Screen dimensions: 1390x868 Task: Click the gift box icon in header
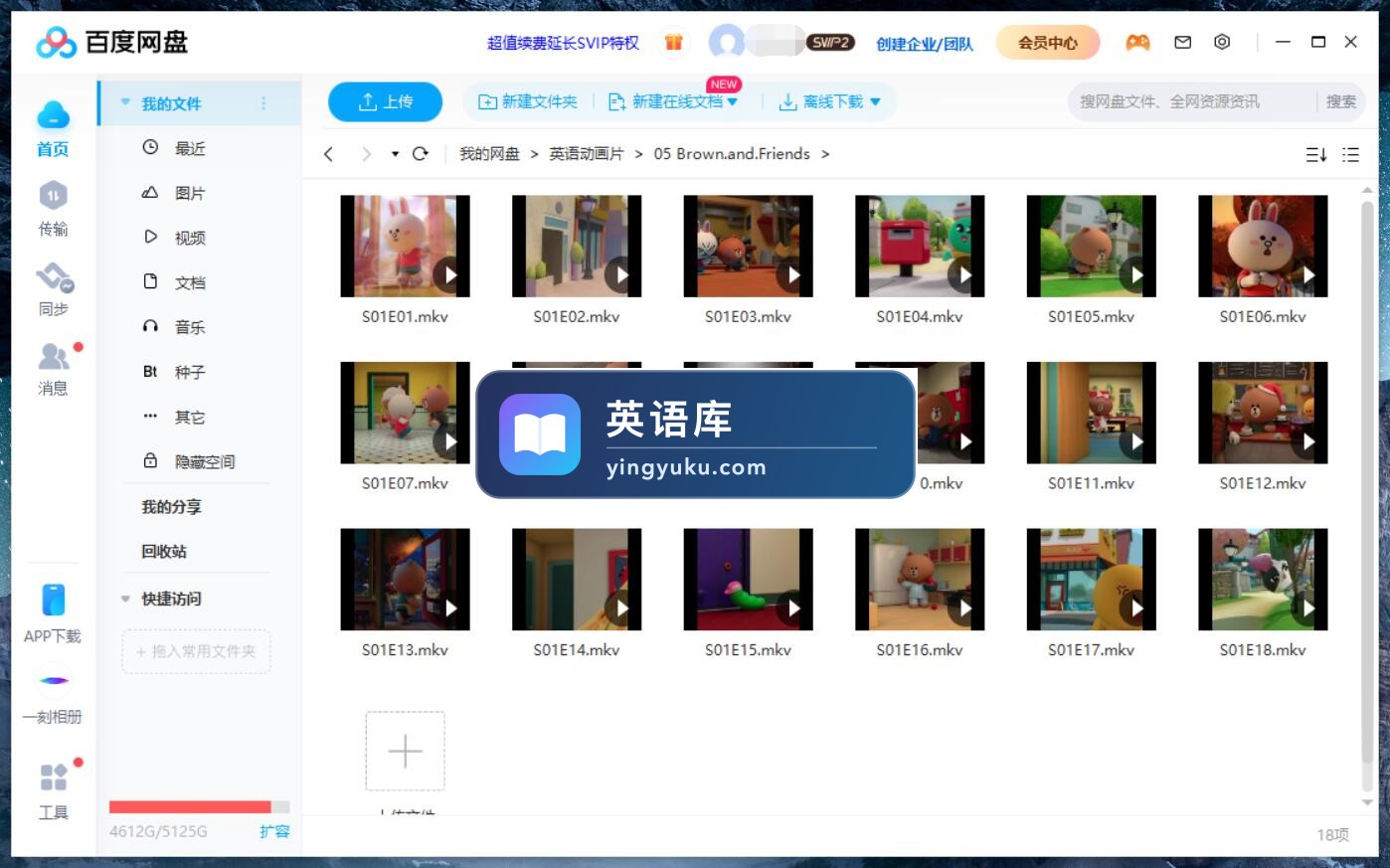click(673, 42)
